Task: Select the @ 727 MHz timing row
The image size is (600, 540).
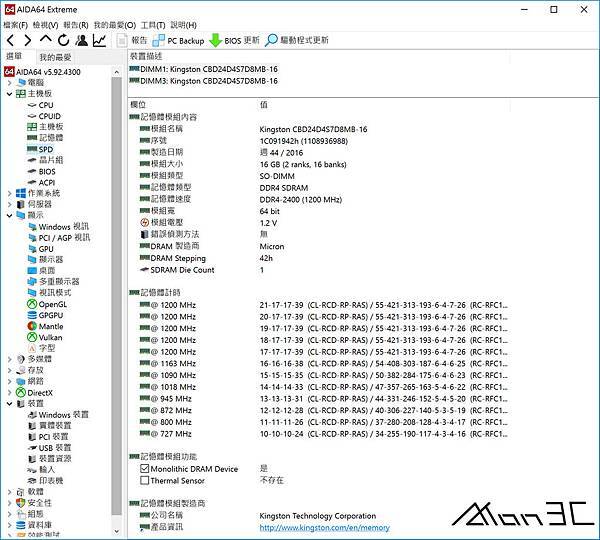Action: [324, 434]
